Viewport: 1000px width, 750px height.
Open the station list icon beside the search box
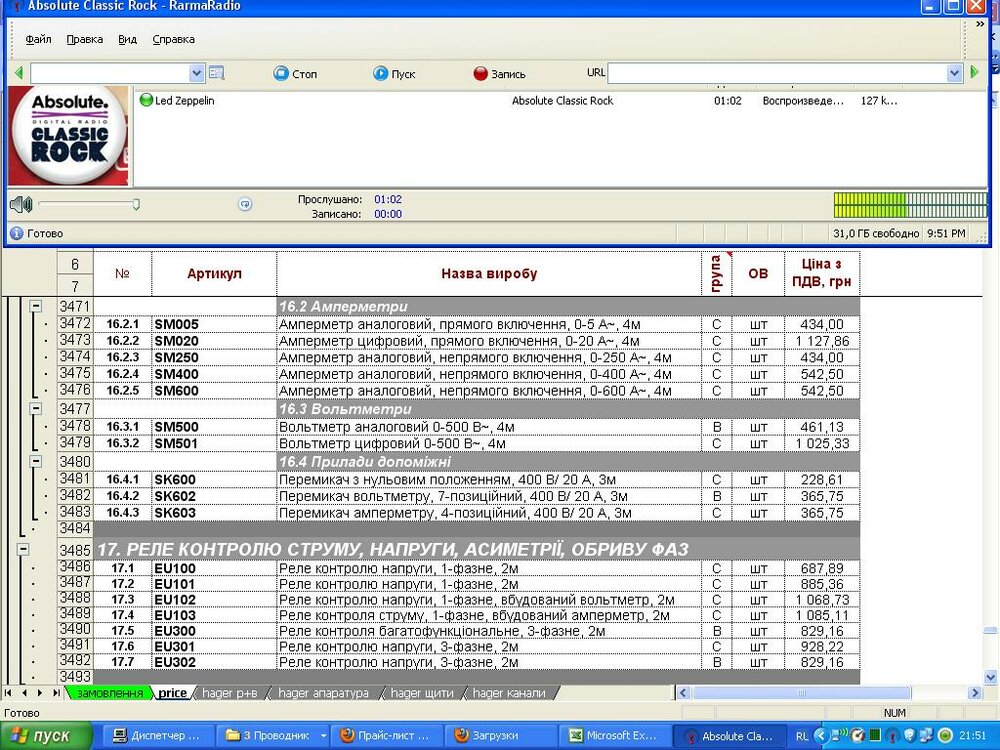pyautogui.click(x=217, y=73)
